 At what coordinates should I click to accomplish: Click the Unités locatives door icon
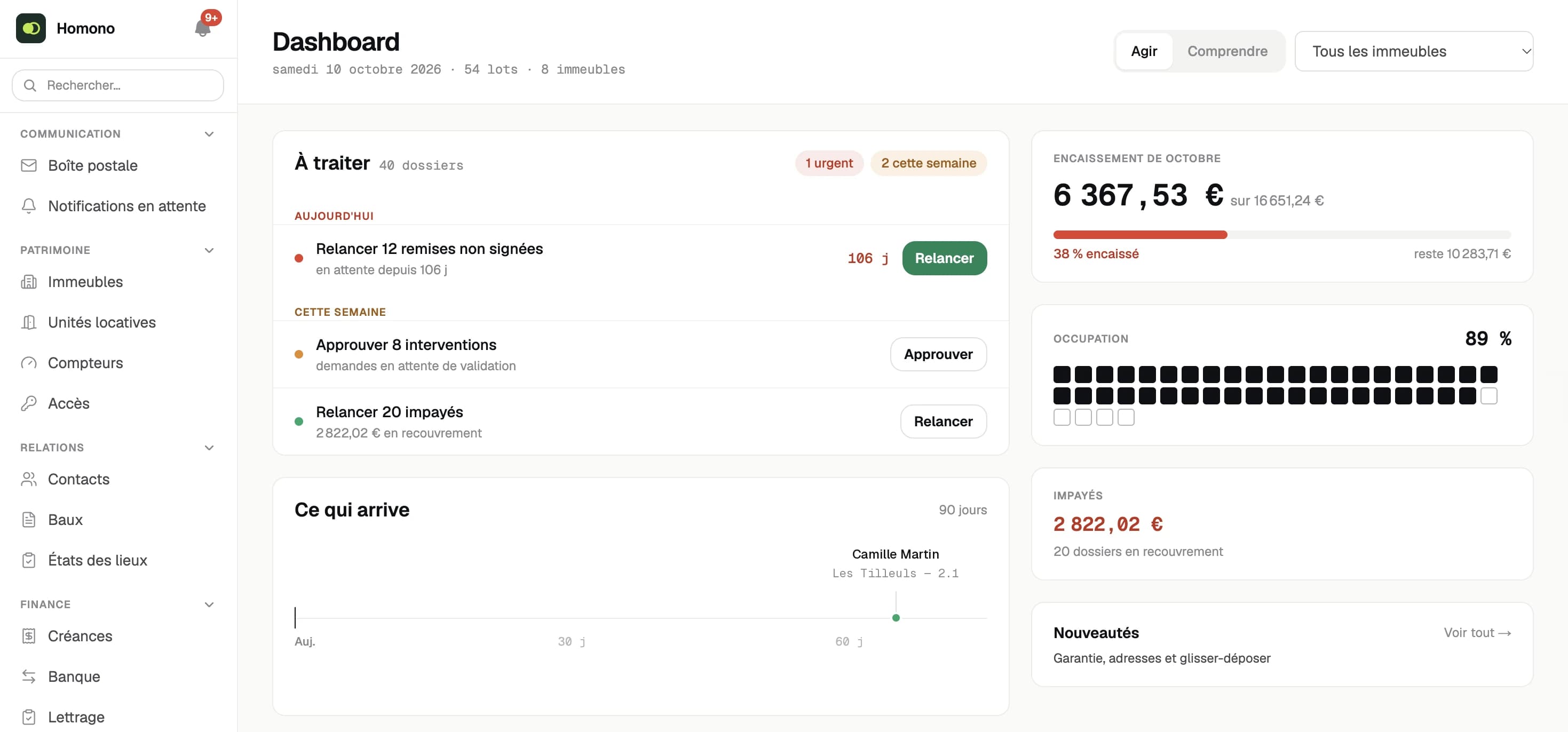(29, 322)
